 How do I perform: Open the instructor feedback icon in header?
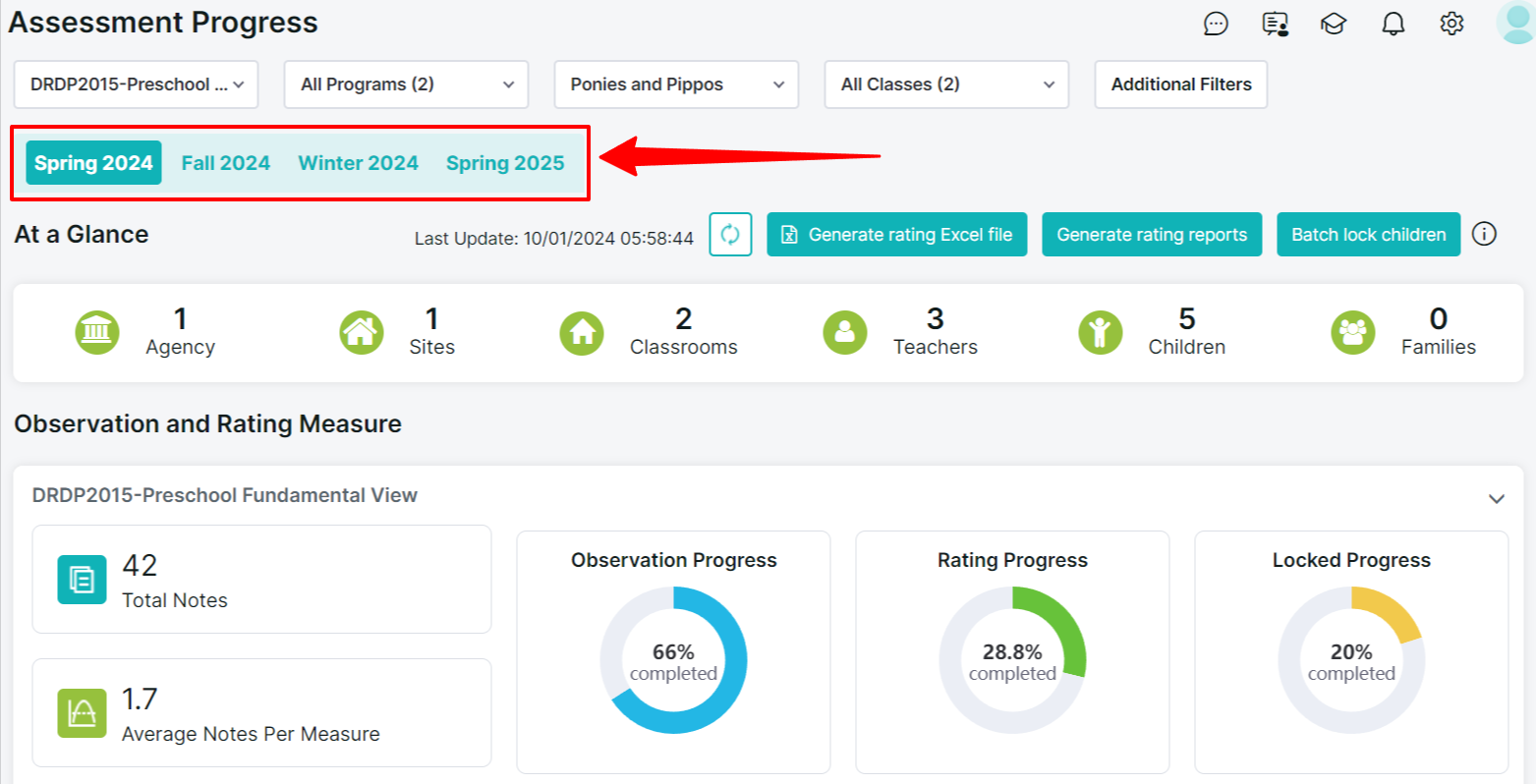(1276, 24)
